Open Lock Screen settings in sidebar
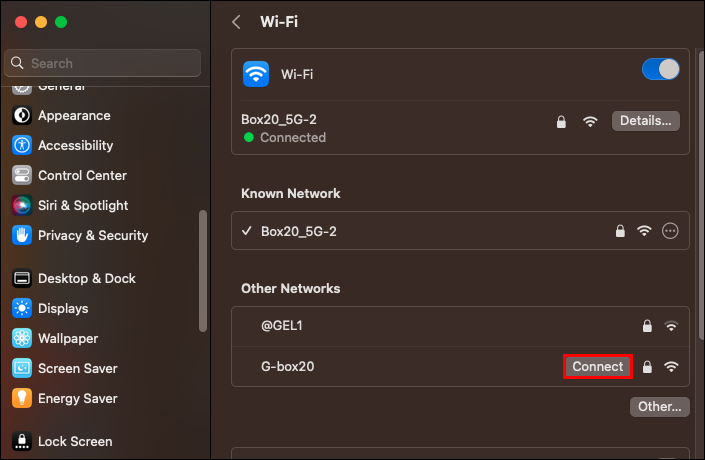705x460 pixels. 75,442
